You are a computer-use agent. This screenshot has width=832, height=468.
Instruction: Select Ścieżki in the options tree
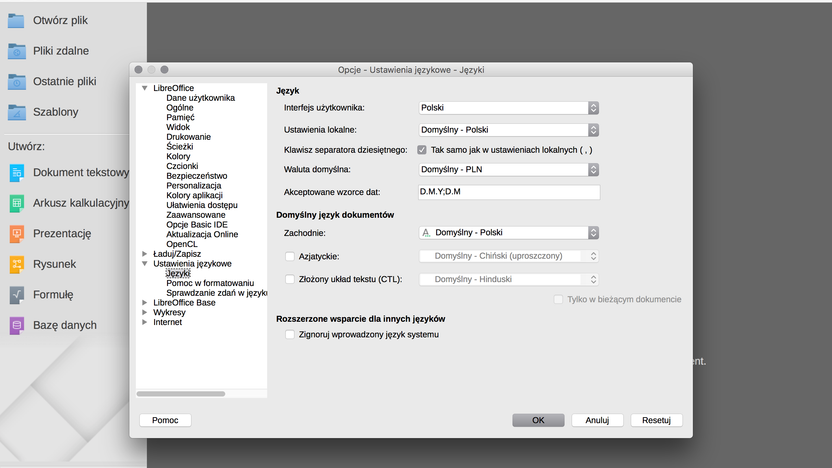179,146
